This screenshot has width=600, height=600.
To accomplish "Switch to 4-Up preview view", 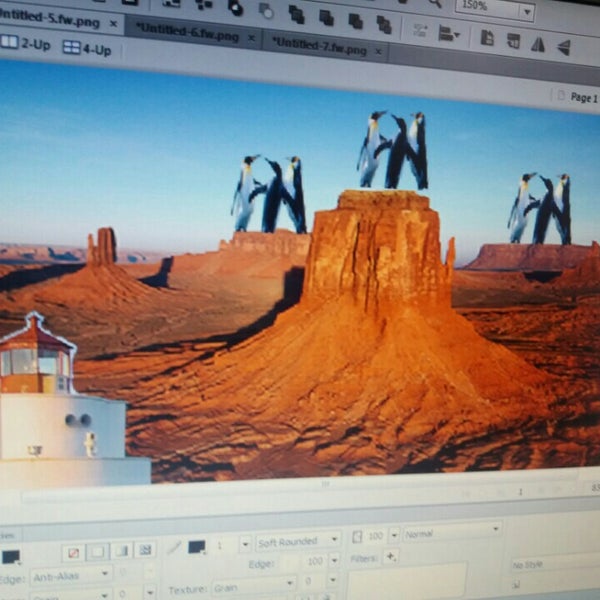I will click(x=87, y=49).
